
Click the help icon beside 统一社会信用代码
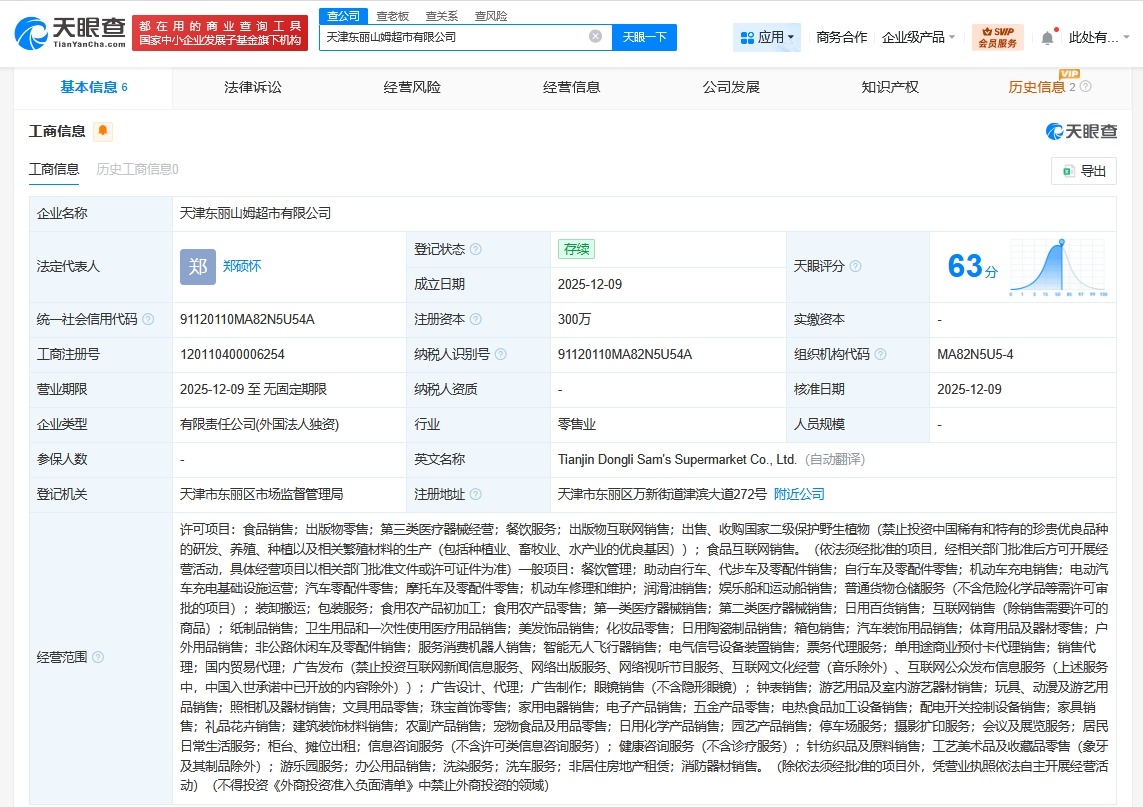point(149,318)
